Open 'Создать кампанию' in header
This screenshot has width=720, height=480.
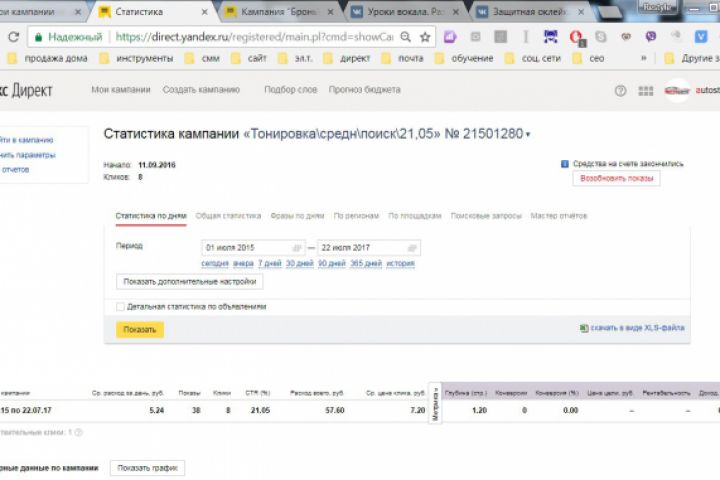[201, 90]
